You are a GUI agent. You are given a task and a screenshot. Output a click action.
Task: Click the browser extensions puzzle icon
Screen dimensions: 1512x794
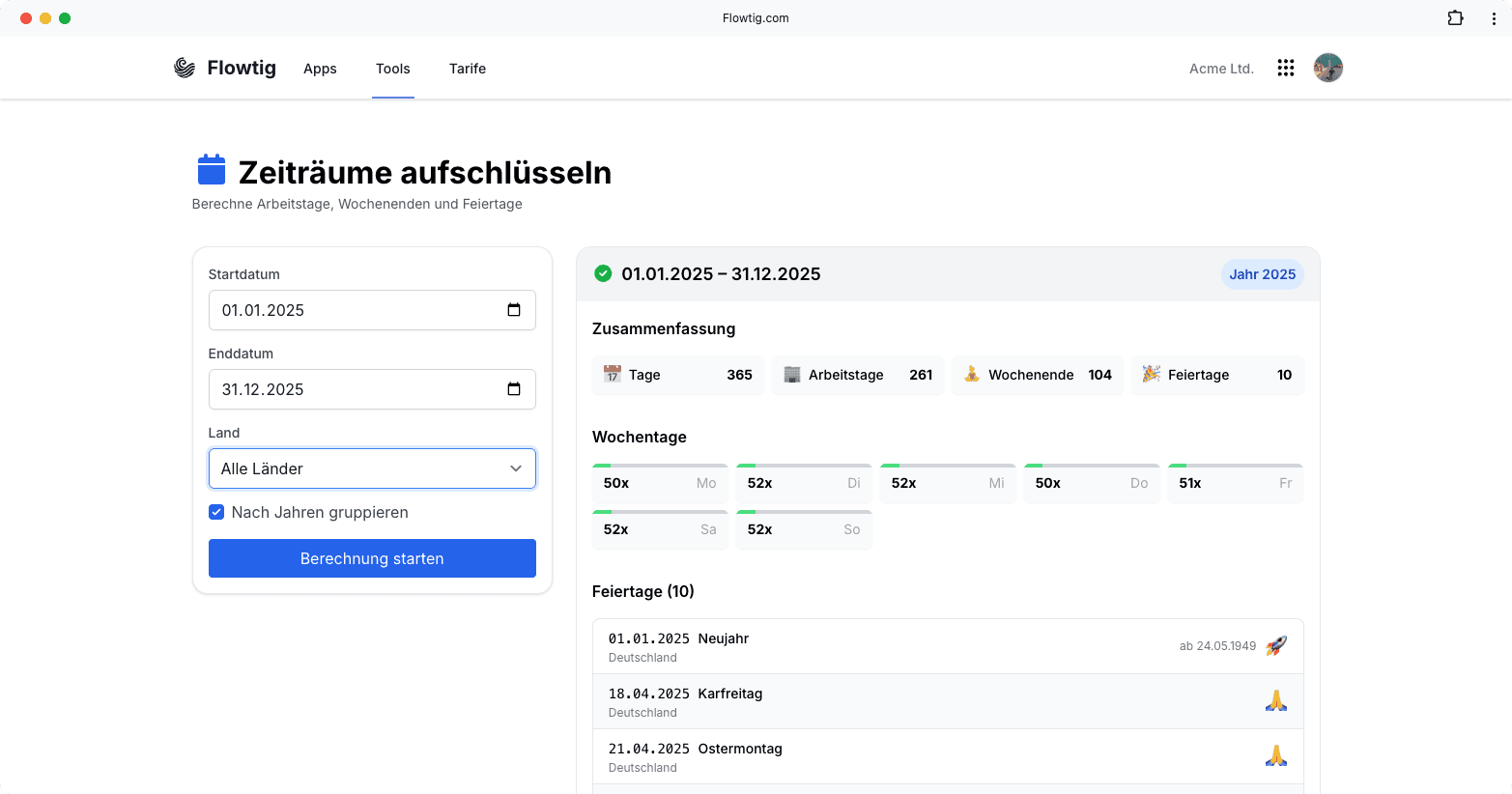click(x=1455, y=18)
